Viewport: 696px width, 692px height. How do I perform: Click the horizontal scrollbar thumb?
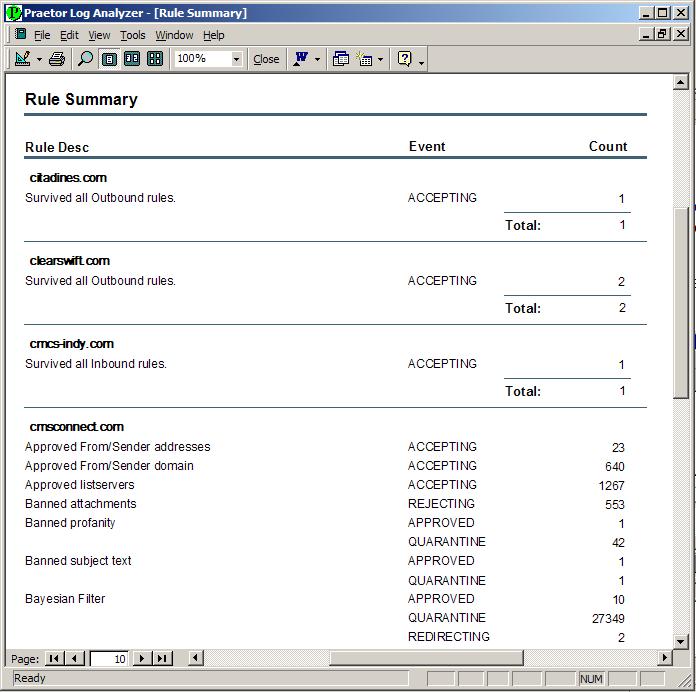pyautogui.click(x=426, y=658)
